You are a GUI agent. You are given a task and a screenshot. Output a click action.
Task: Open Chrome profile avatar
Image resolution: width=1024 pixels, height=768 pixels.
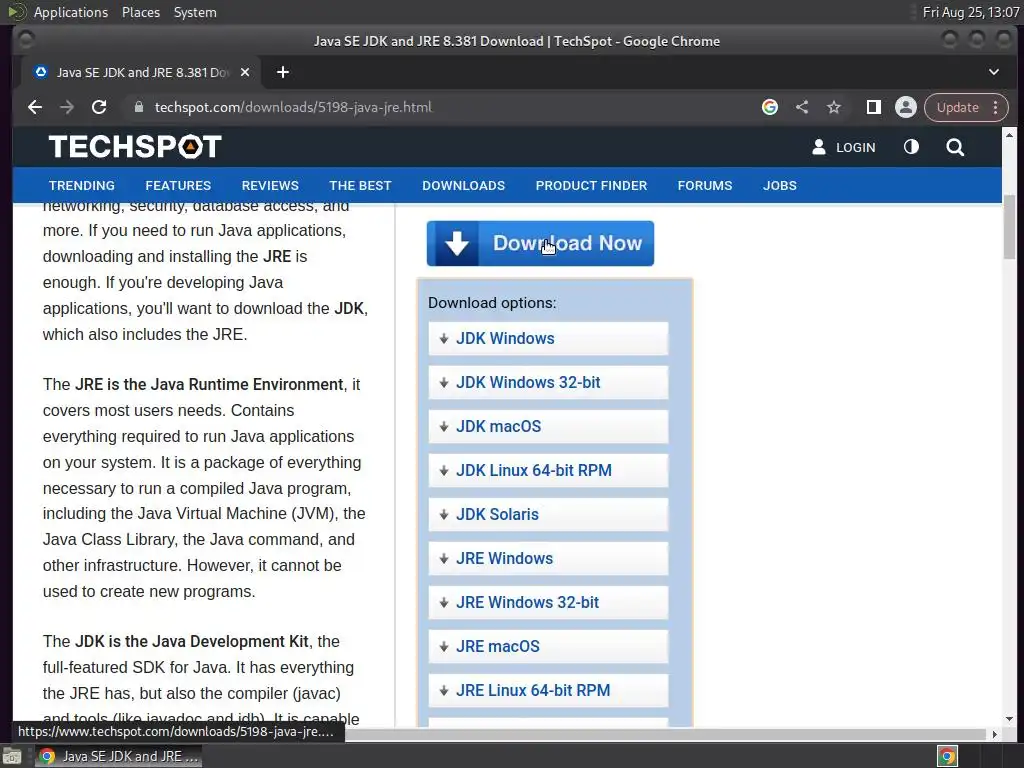coord(906,107)
